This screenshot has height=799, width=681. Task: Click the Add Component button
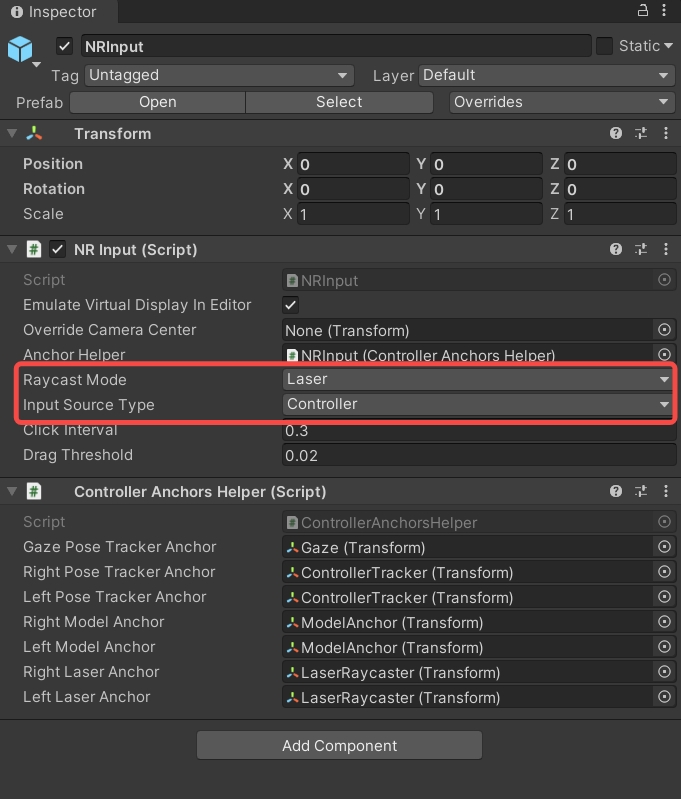(339, 746)
